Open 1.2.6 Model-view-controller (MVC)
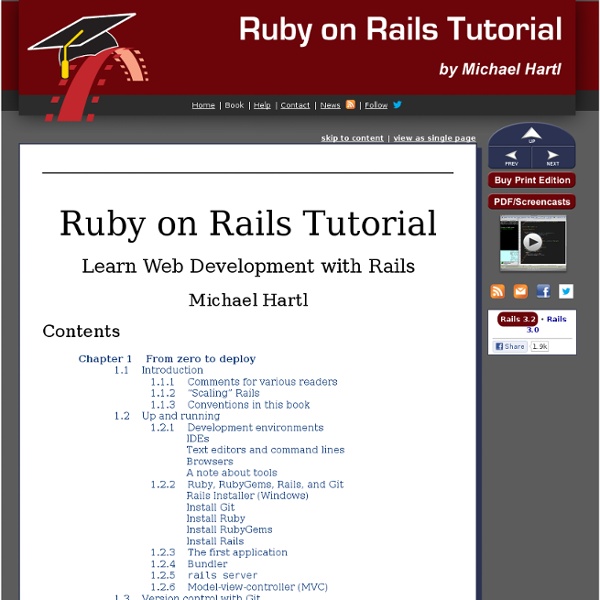The width and height of the screenshot is (600, 600). (239, 587)
